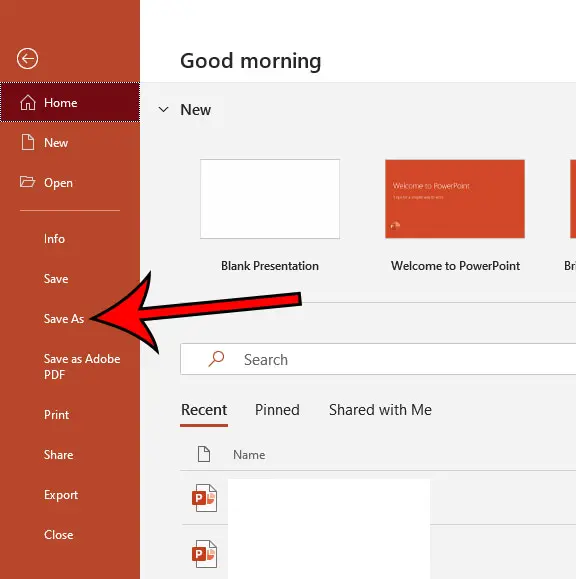This screenshot has width=576, height=579.
Task: Click the first recent PowerPoint file icon
Action: point(204,498)
